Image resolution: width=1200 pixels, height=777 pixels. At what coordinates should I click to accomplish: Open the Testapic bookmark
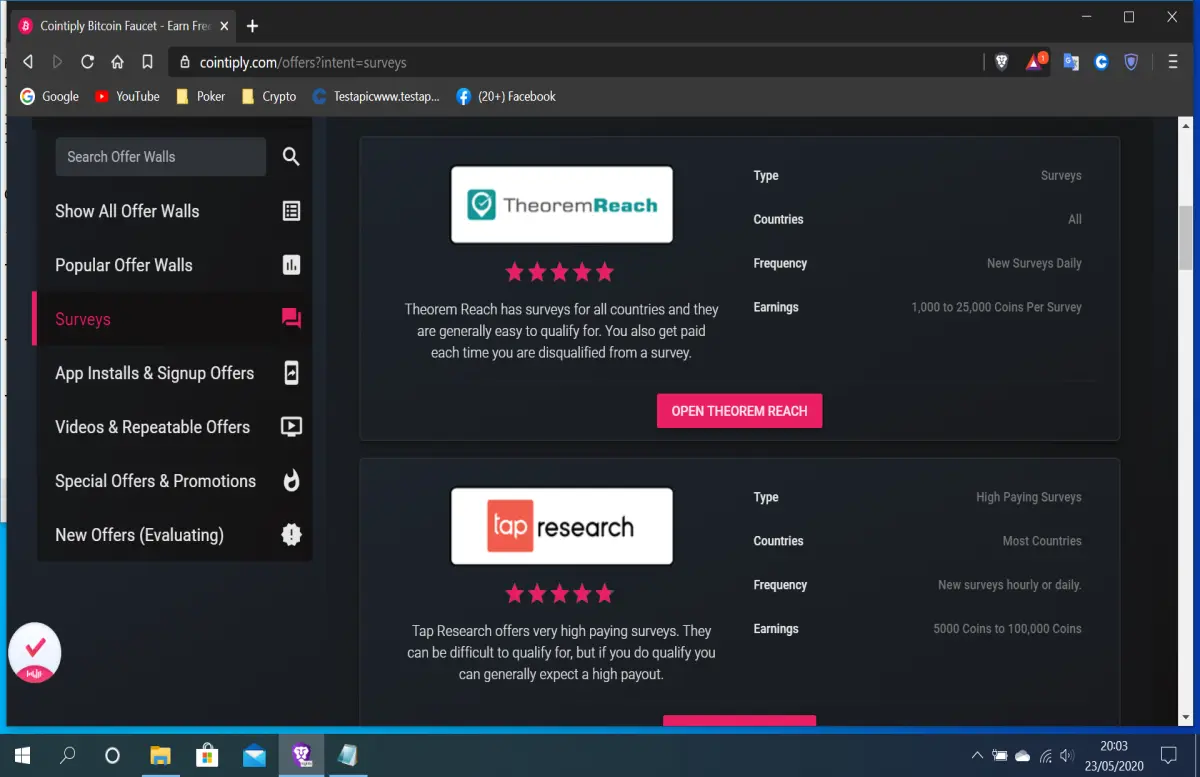[376, 96]
